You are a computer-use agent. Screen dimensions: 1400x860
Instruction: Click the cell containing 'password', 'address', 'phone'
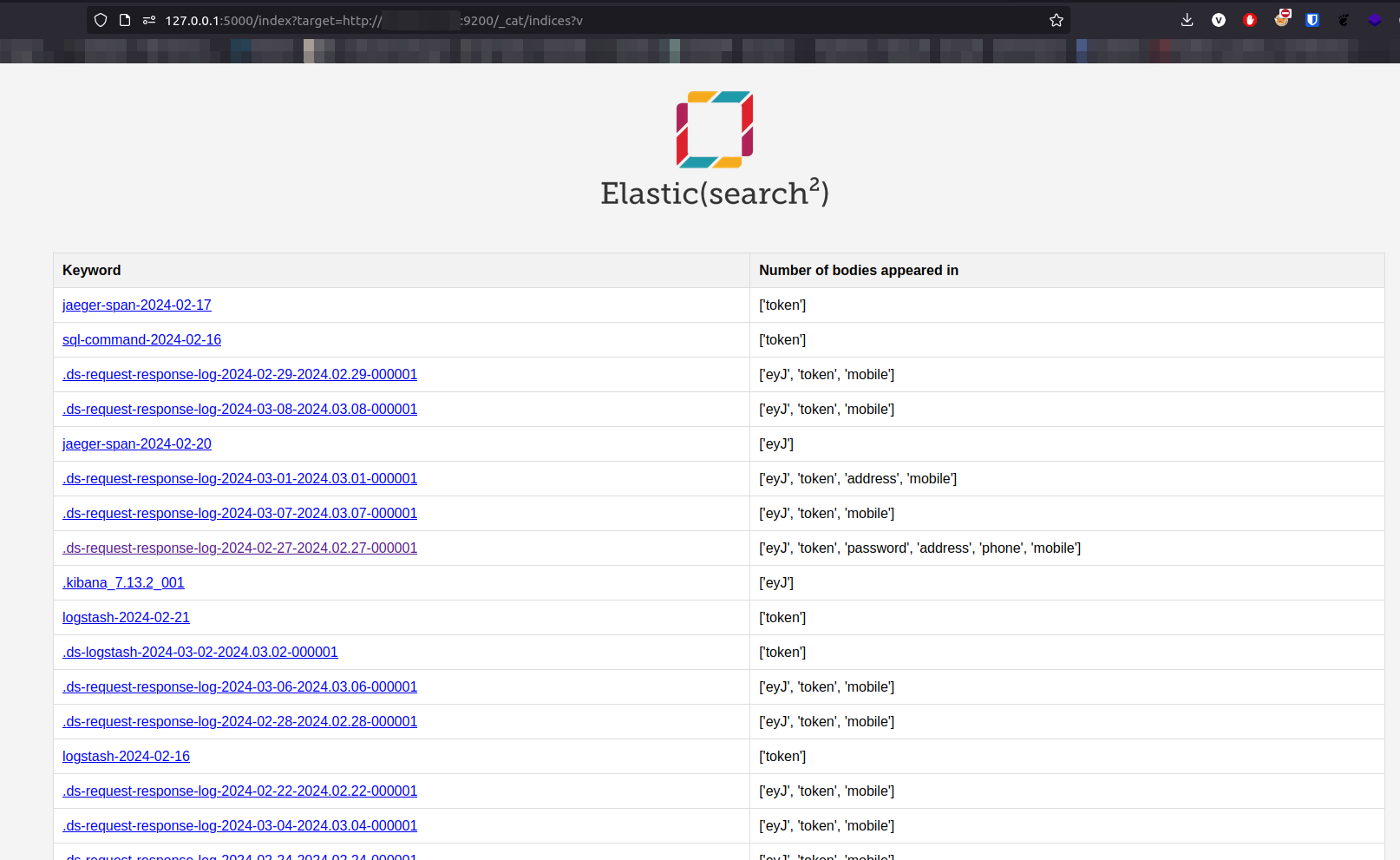pyautogui.click(x=1067, y=548)
